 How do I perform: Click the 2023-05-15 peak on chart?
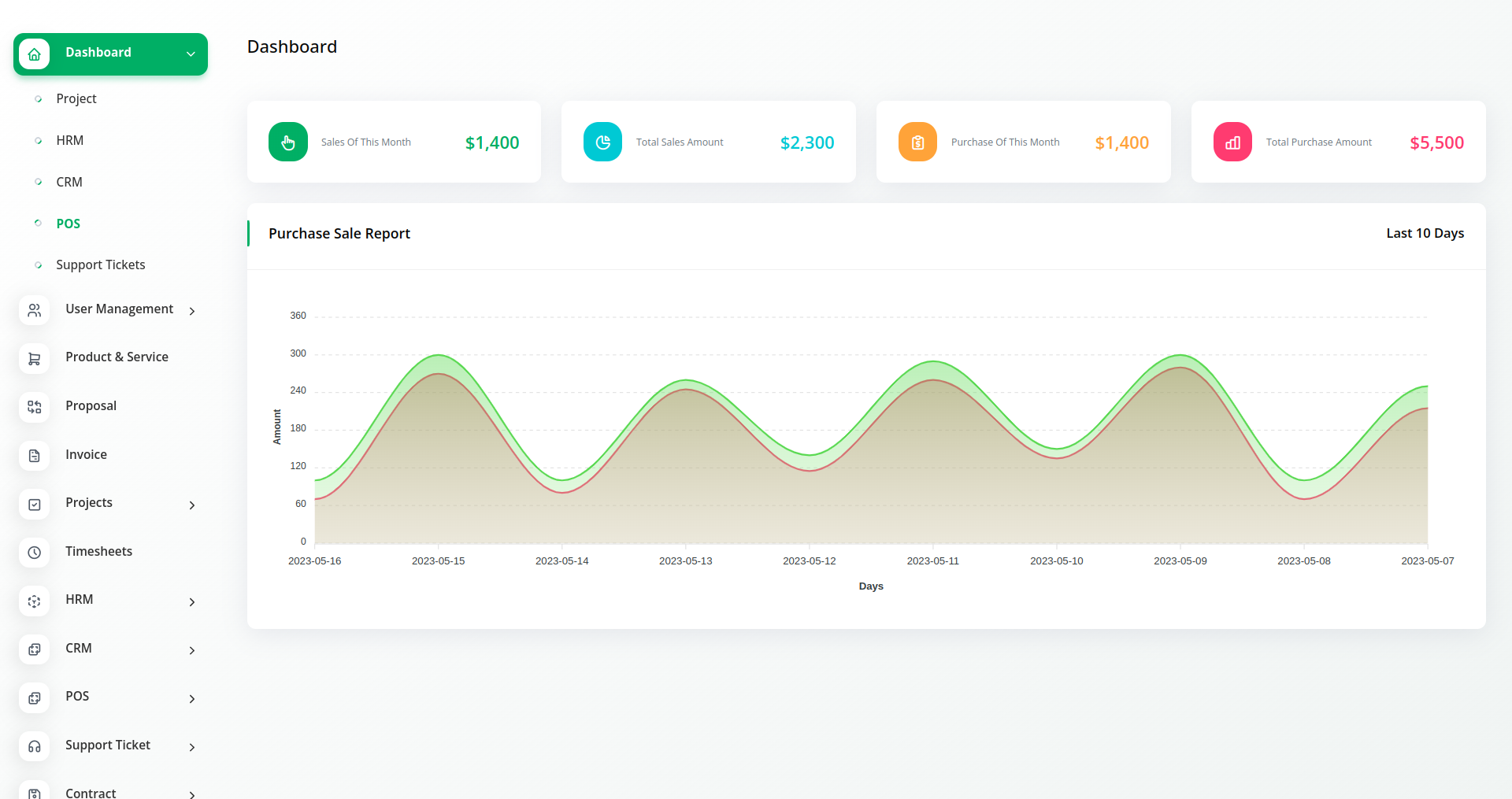point(439,356)
